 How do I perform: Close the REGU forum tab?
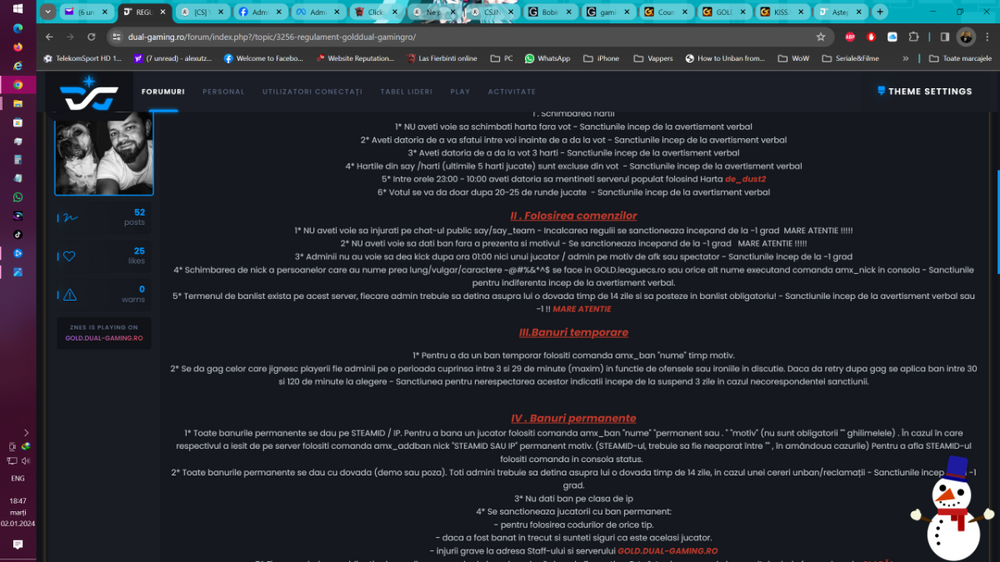tap(163, 11)
